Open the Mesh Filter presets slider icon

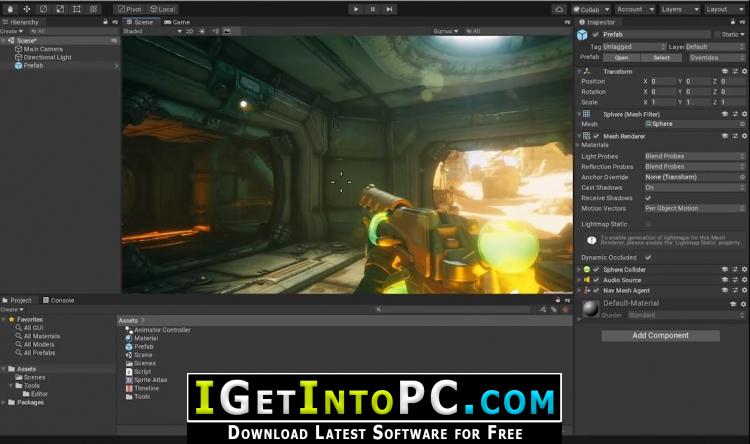click(x=735, y=114)
